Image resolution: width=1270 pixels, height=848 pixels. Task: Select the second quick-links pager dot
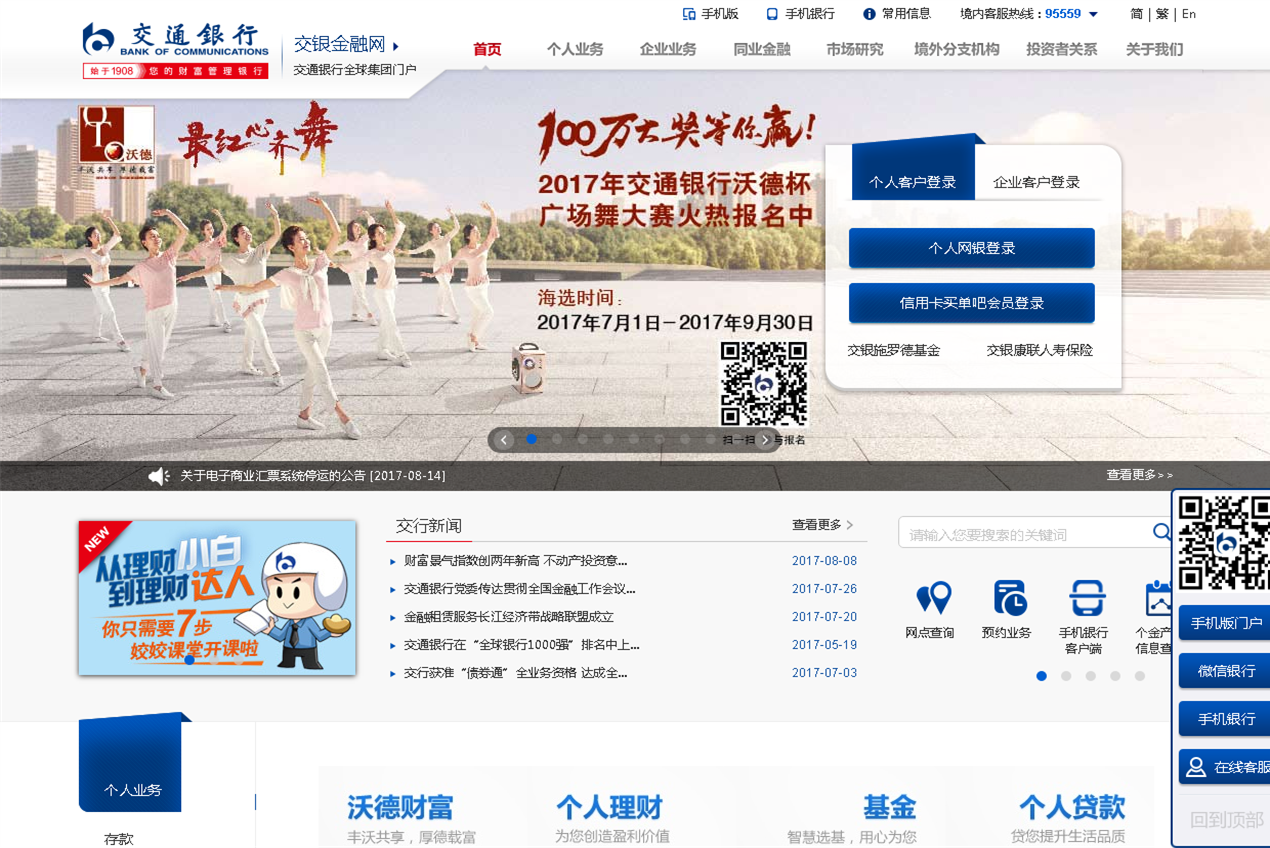coord(1066,676)
